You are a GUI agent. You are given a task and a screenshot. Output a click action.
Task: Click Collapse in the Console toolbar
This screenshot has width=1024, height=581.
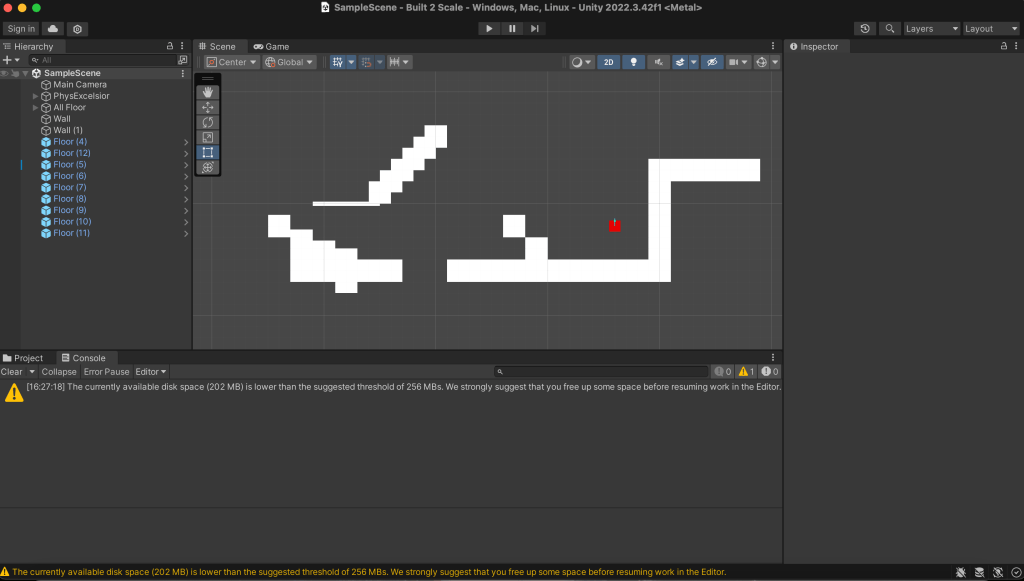(x=59, y=372)
